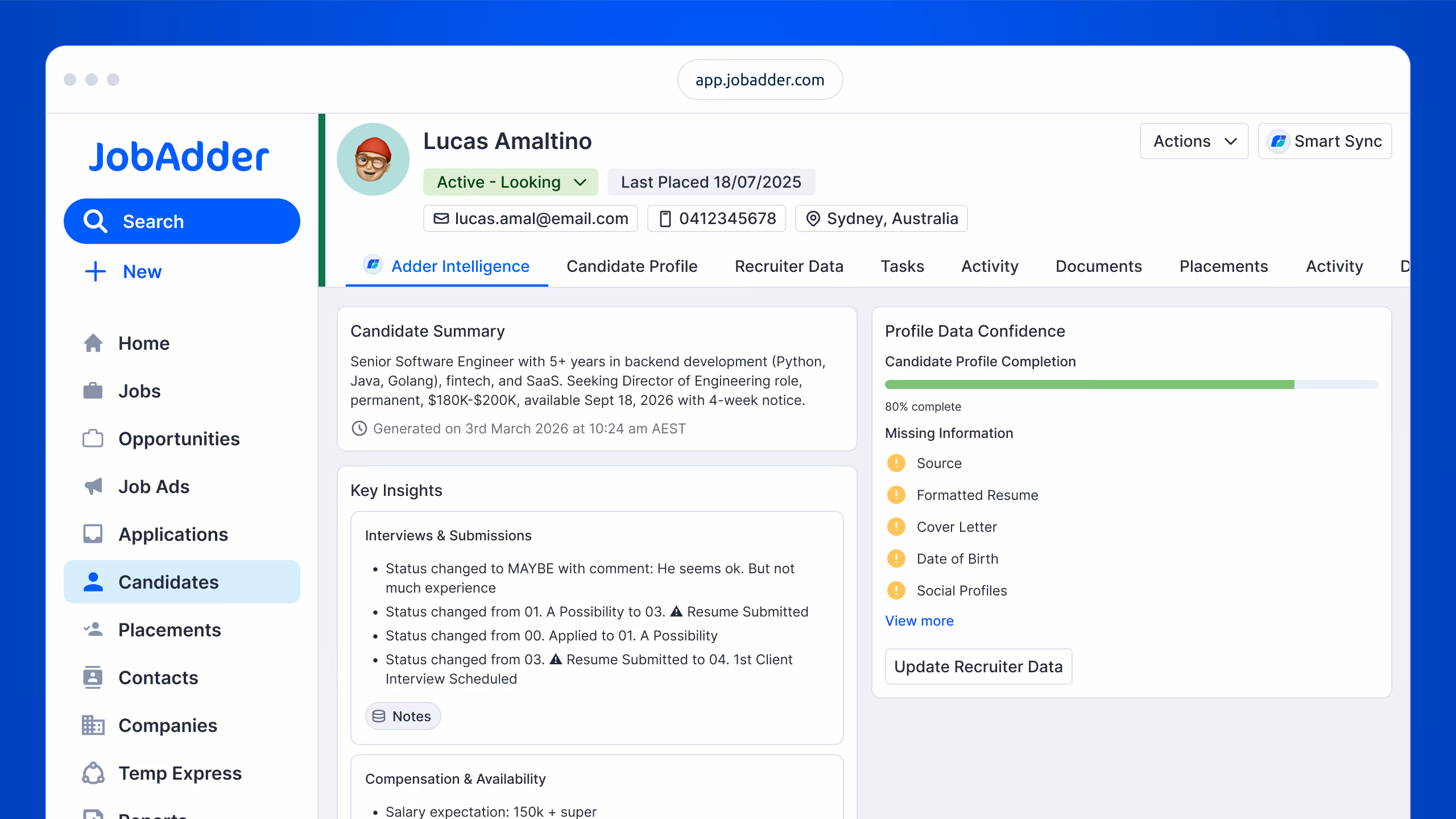Open the Placements tab in candidate record
The width and height of the screenshot is (1456, 819).
pyautogui.click(x=1224, y=267)
